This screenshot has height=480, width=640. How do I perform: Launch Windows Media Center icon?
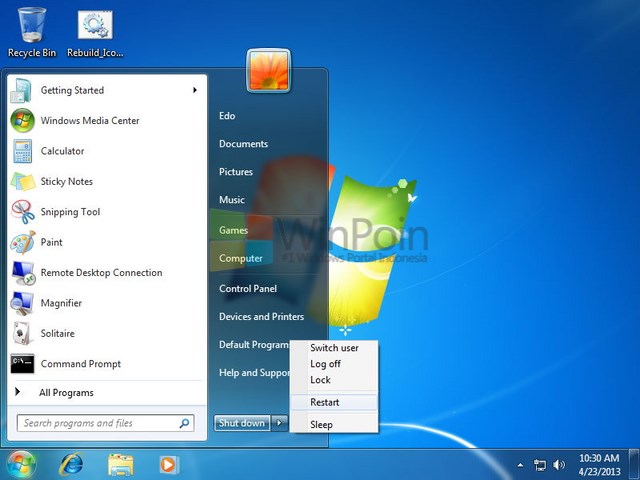(x=22, y=120)
